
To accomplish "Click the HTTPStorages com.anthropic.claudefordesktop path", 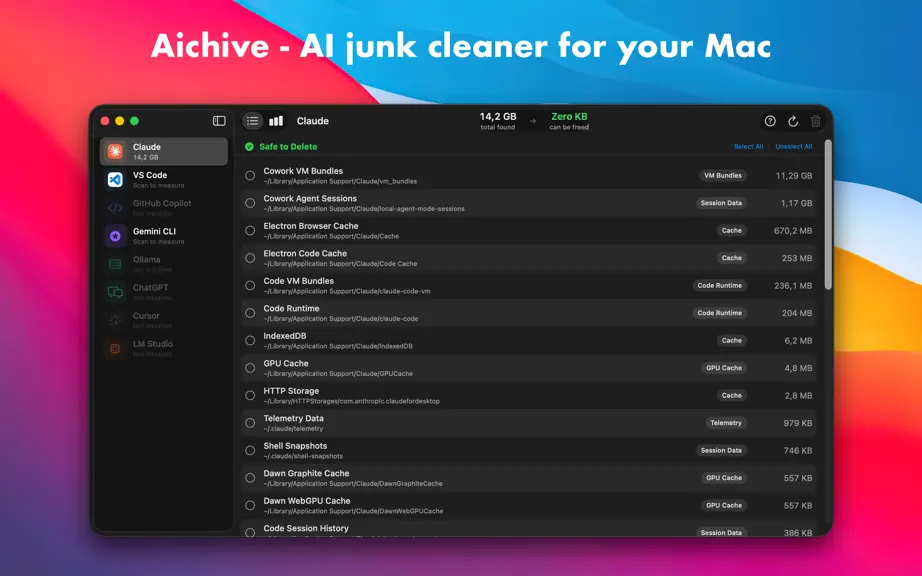I will 352,401.
